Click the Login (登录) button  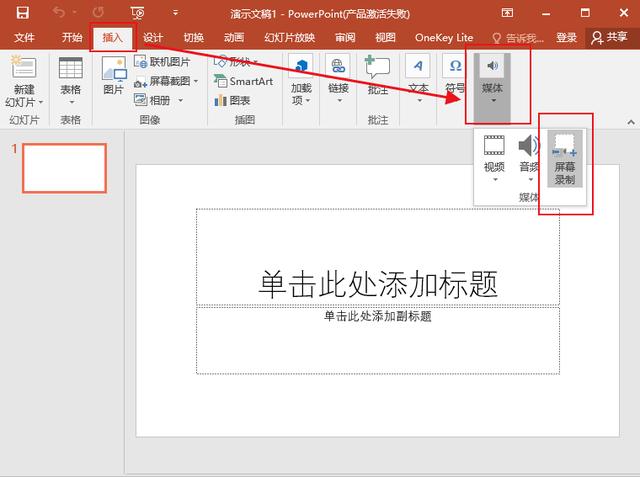(x=566, y=37)
